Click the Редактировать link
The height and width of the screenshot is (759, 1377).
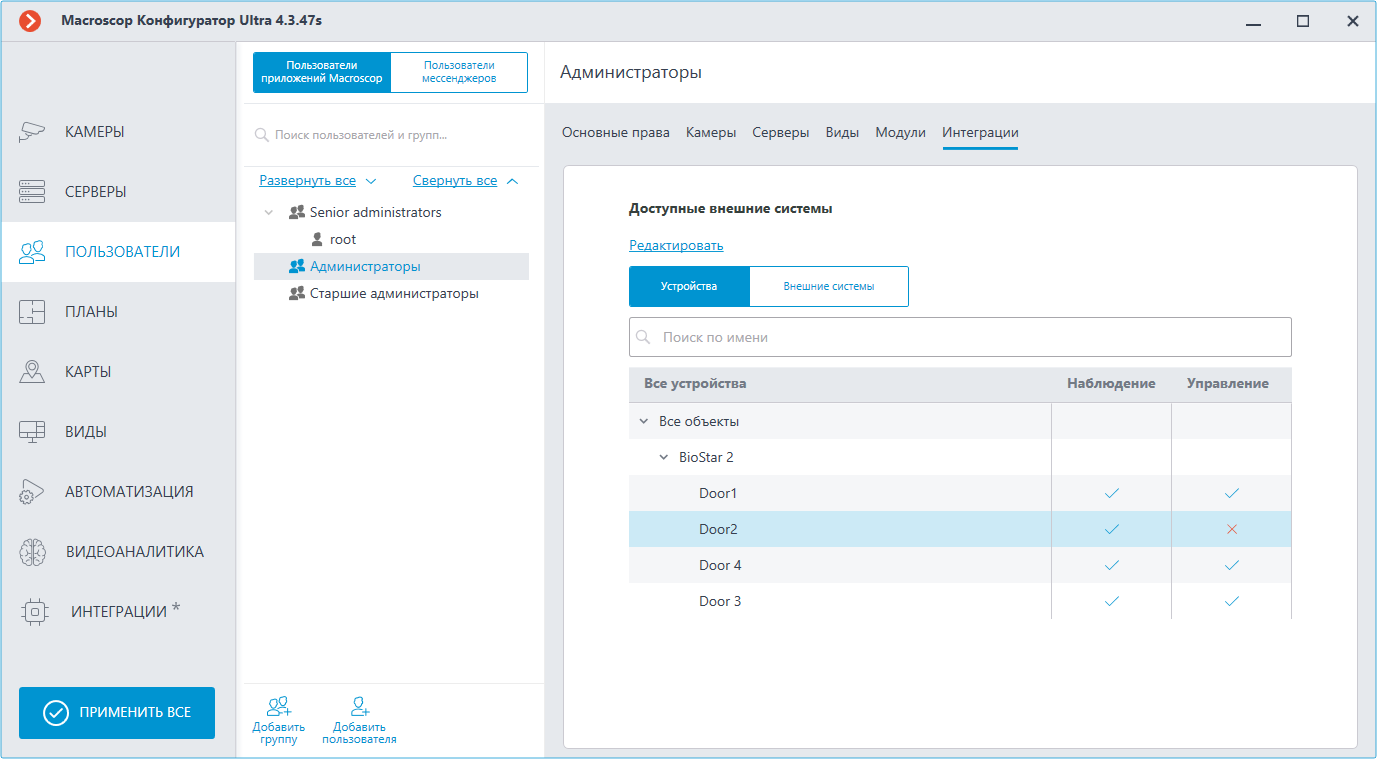(x=676, y=246)
